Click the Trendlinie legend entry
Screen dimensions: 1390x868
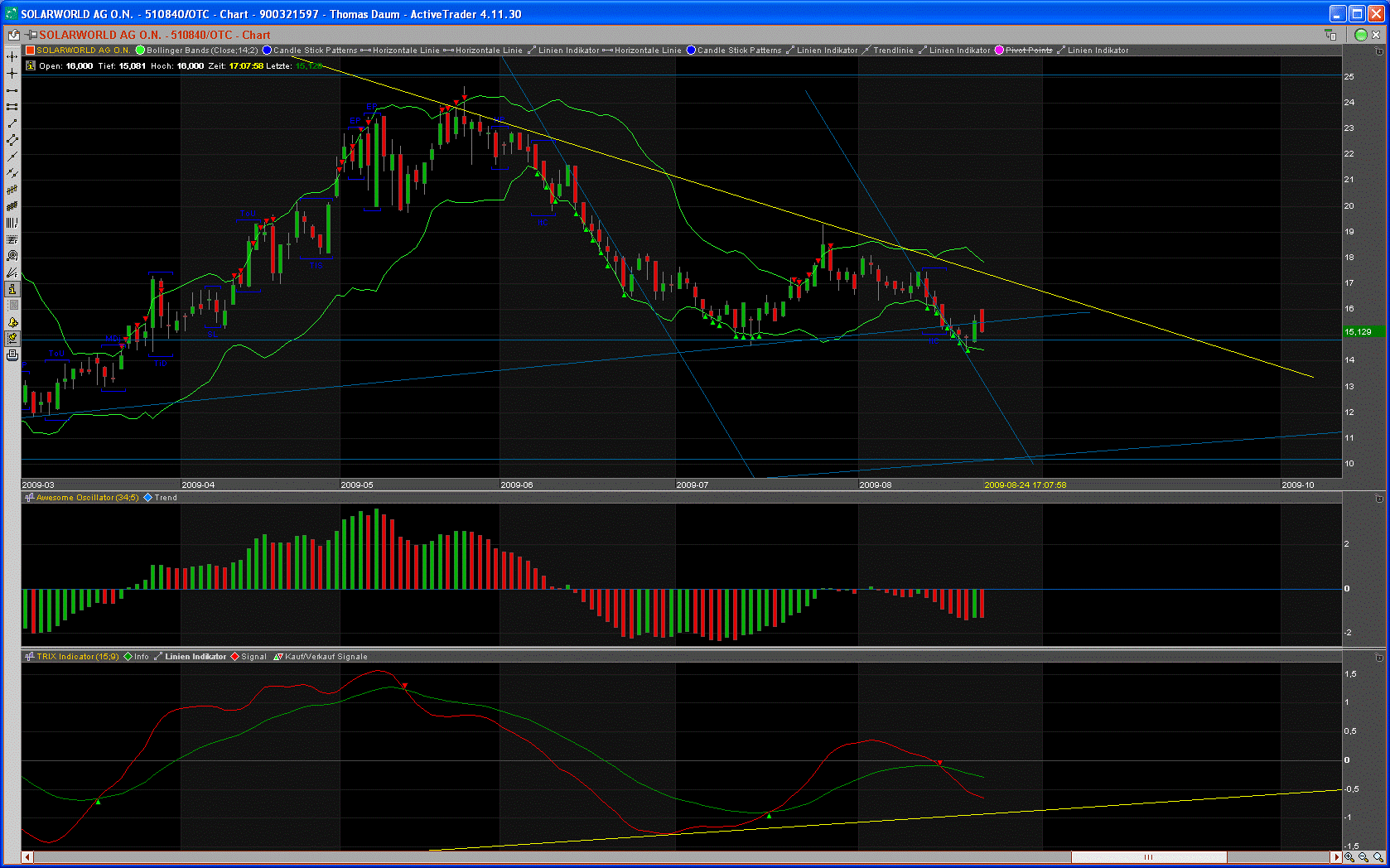892,51
